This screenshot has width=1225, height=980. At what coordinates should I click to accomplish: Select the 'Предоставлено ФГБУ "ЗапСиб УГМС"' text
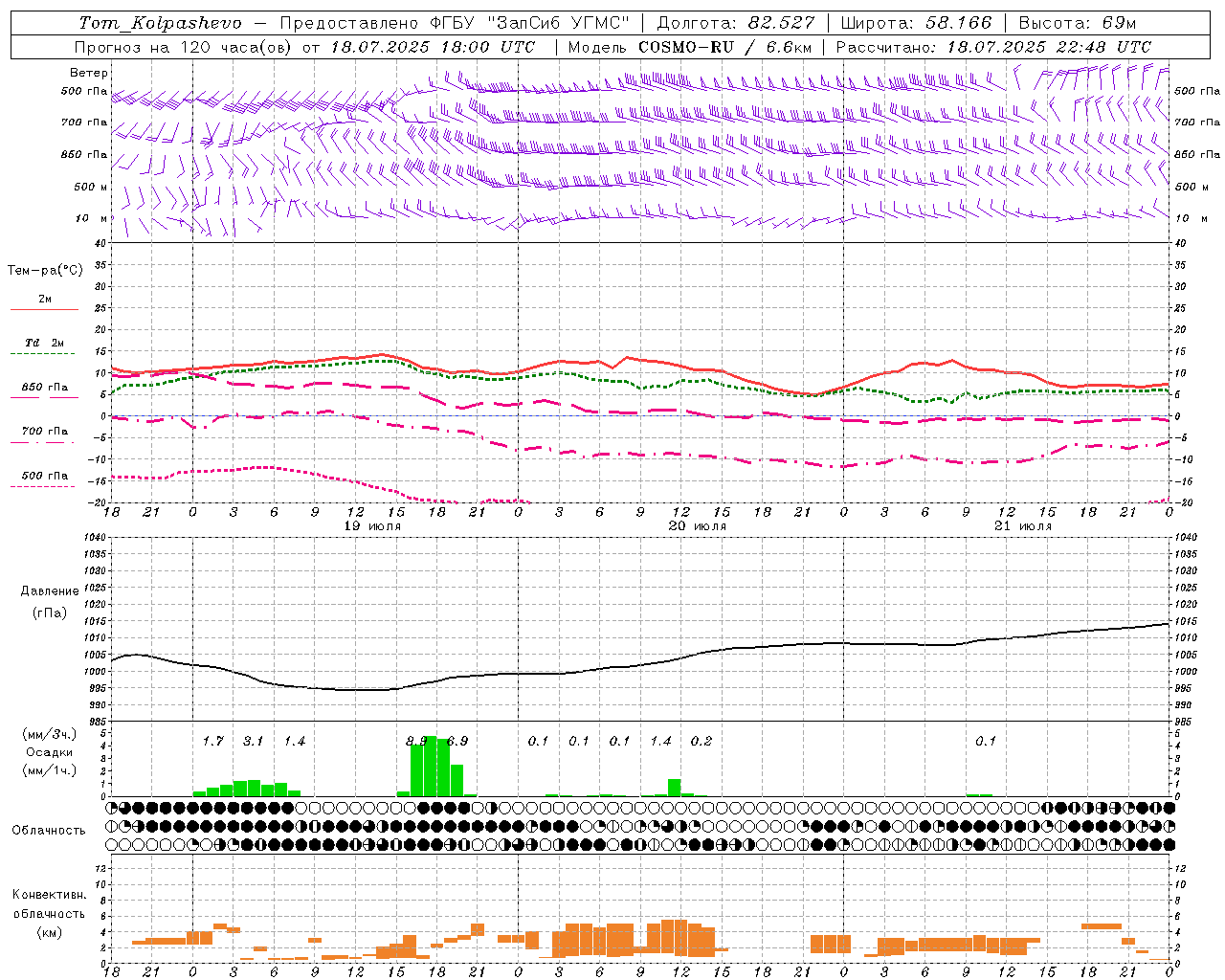click(x=456, y=23)
